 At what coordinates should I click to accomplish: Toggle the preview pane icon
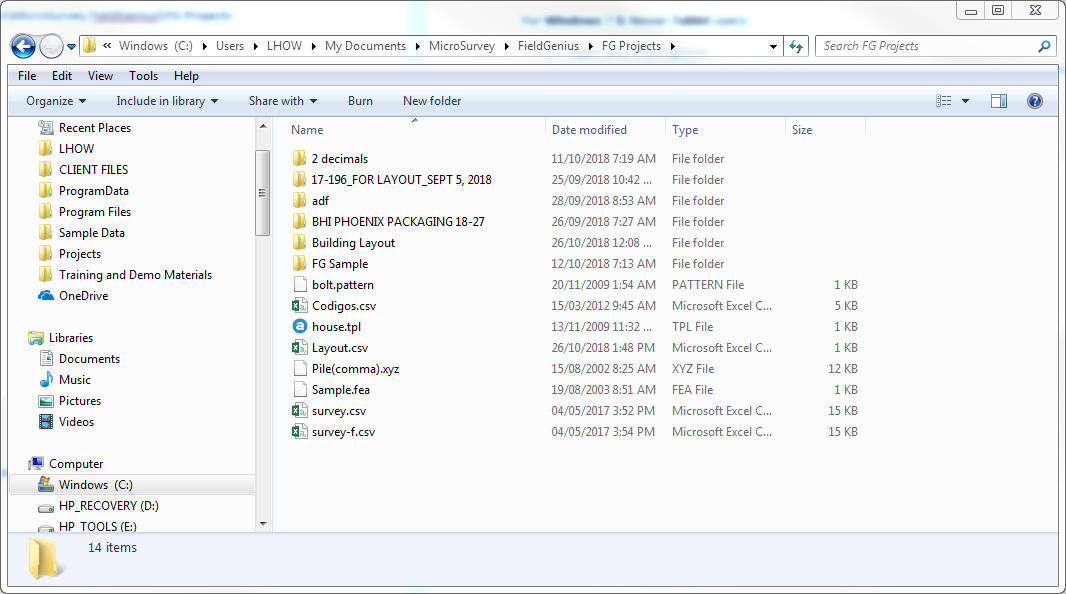(x=998, y=101)
